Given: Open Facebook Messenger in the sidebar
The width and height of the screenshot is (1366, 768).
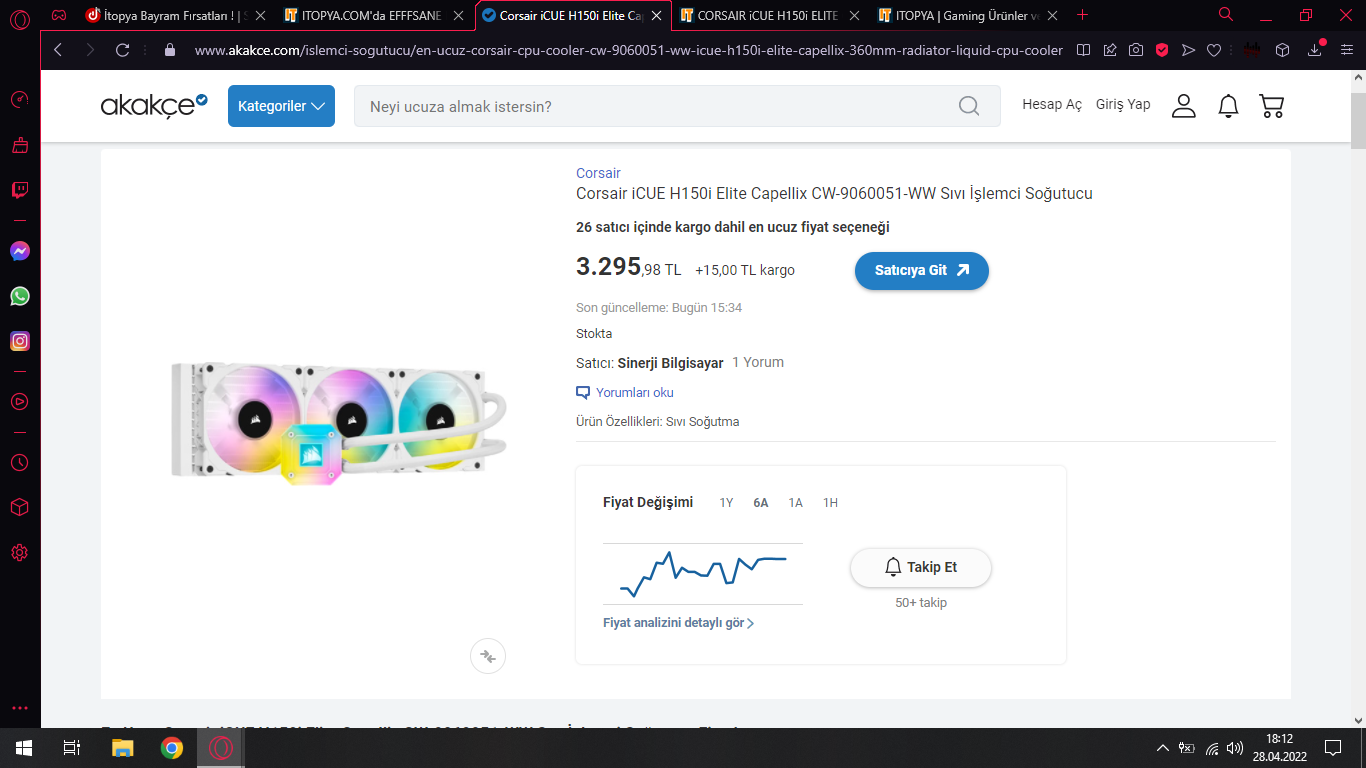Looking at the screenshot, I should (x=20, y=252).
